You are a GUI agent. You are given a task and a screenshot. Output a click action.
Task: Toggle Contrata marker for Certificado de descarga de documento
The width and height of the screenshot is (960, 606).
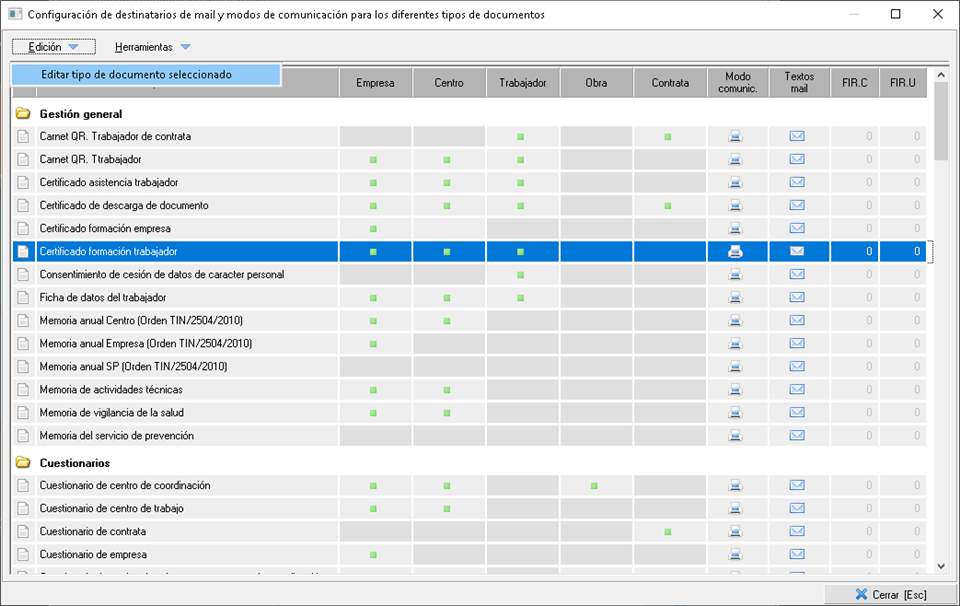668,206
